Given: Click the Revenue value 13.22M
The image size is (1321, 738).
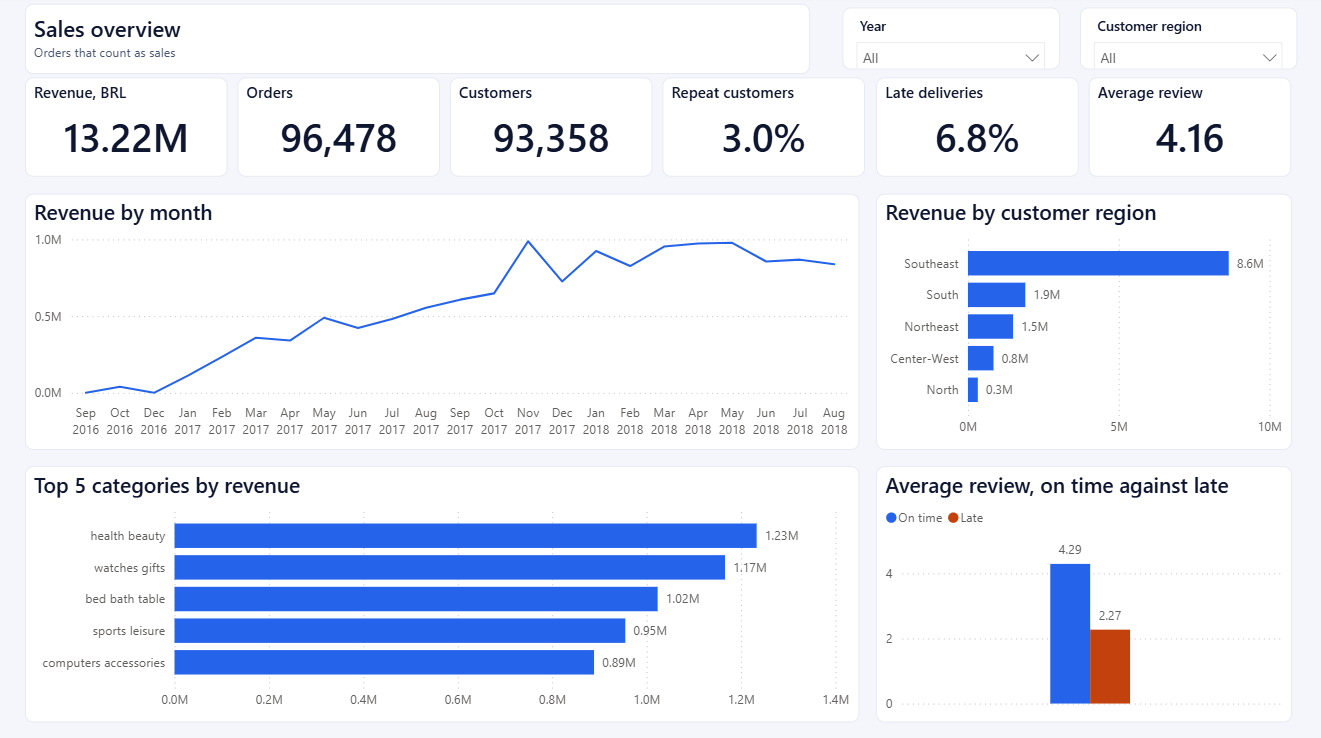Looking at the screenshot, I should tap(126, 138).
